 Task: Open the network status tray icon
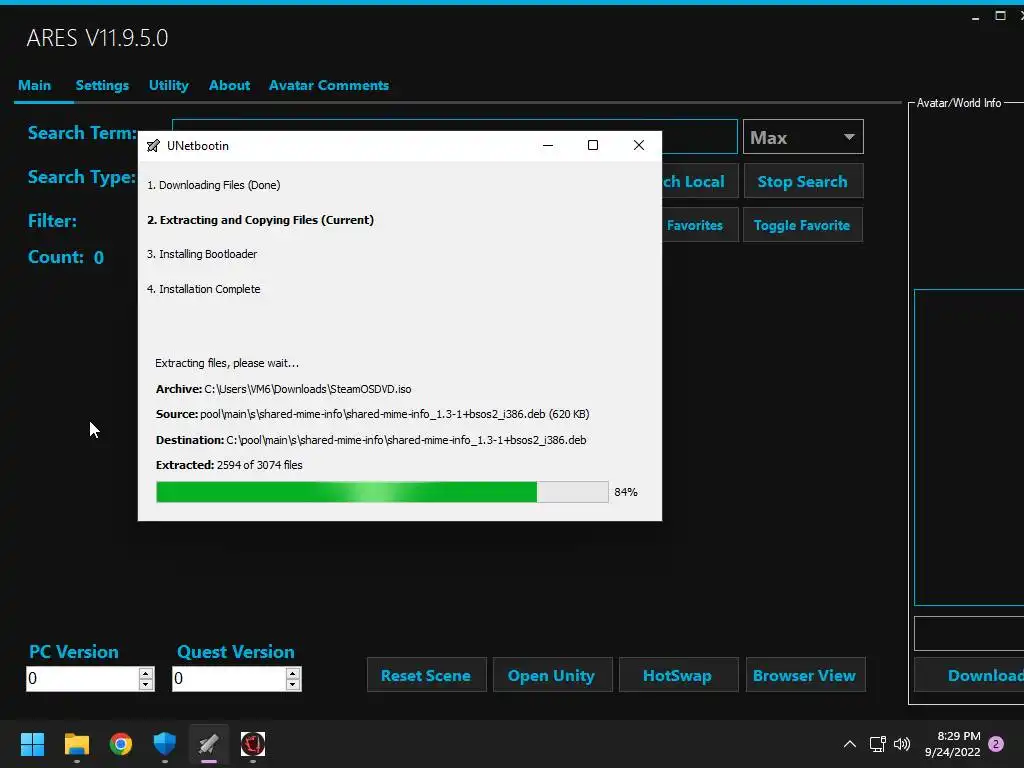click(877, 744)
